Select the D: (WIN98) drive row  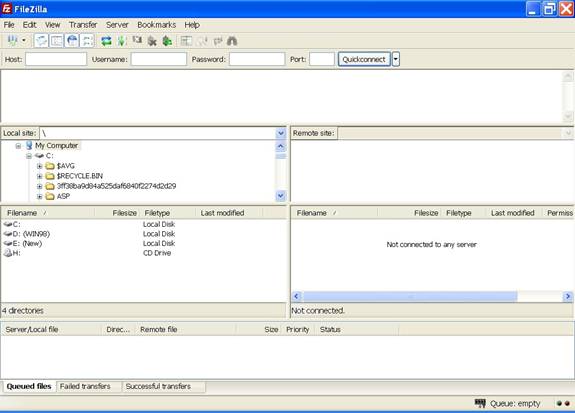tap(143, 234)
